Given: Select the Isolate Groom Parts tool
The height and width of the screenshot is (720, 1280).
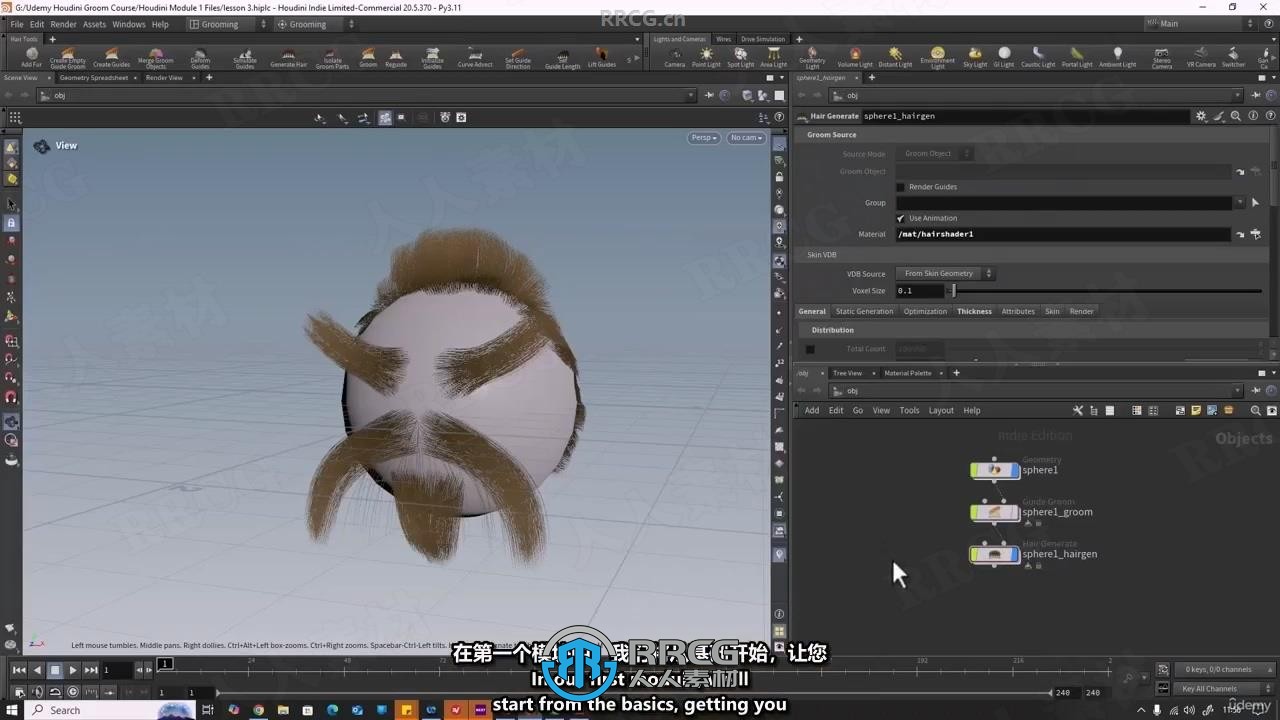Looking at the screenshot, I should point(332,58).
